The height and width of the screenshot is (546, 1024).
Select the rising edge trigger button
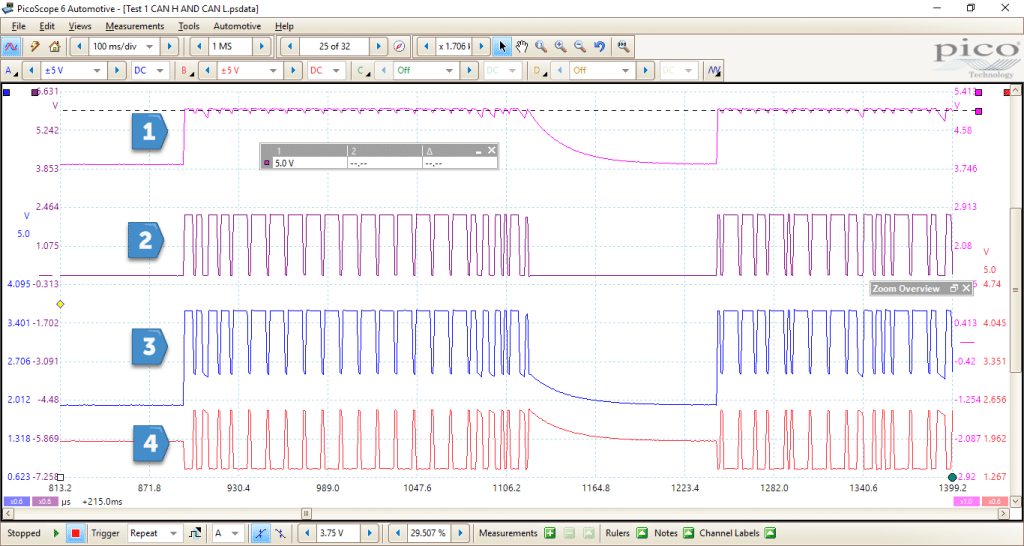click(x=261, y=533)
